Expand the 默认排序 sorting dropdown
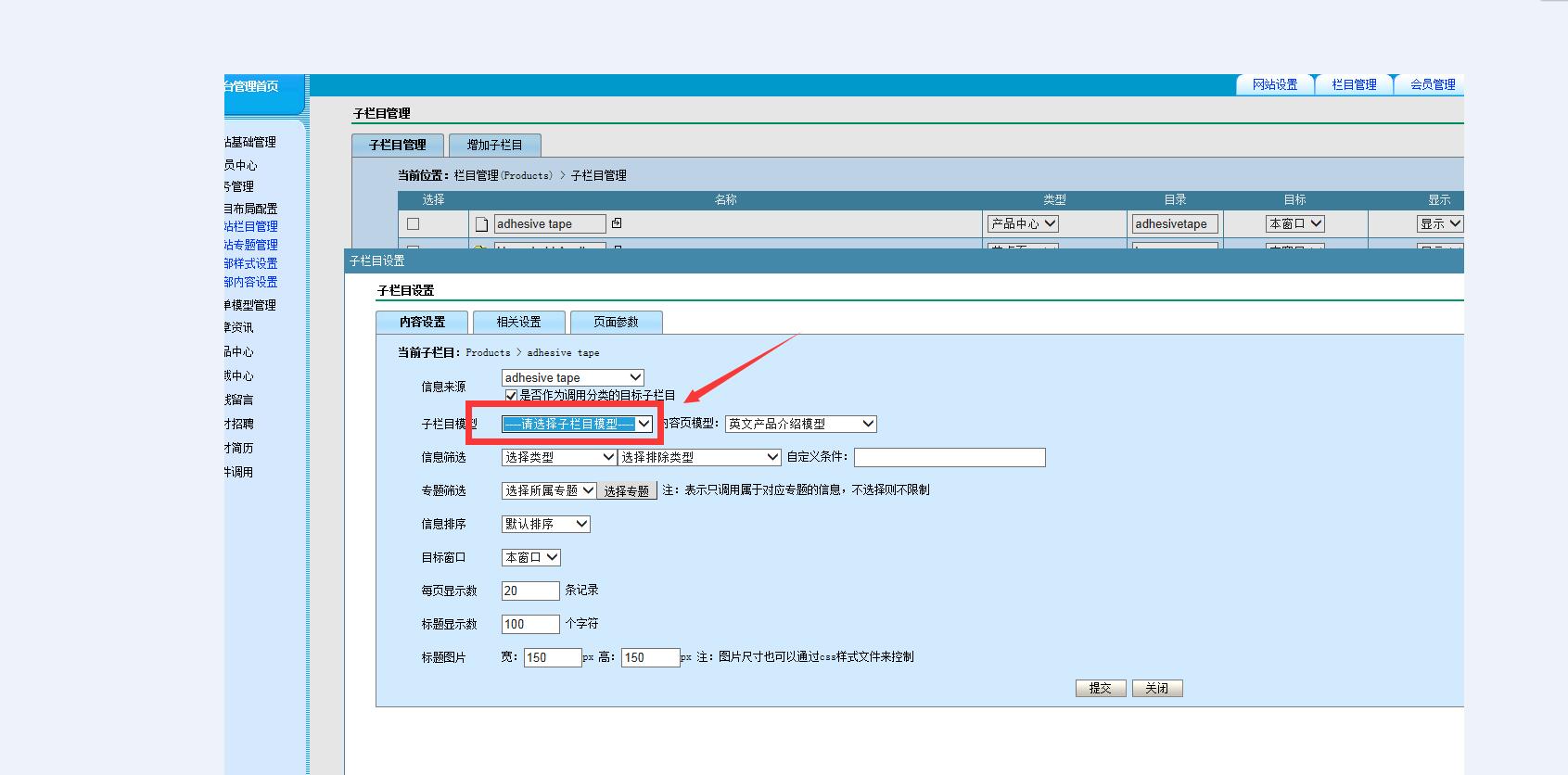Screen dimensions: 1568x775 point(545,524)
